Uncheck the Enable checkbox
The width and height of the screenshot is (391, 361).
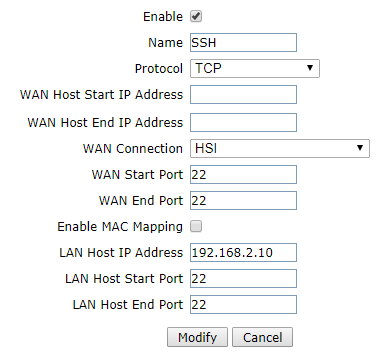[x=196, y=16]
